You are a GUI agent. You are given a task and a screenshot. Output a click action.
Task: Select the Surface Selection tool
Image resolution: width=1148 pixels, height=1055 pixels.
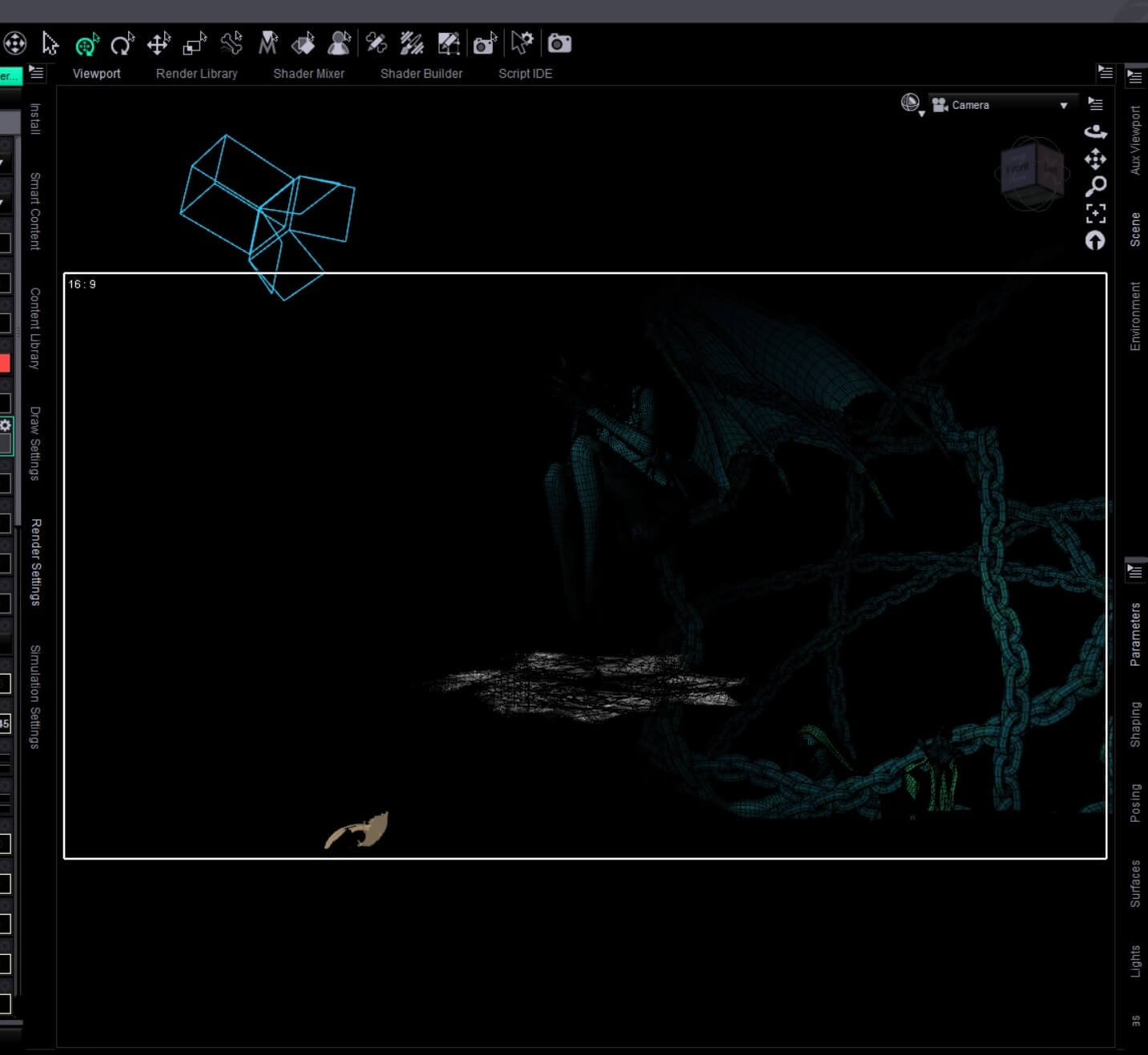[x=303, y=43]
